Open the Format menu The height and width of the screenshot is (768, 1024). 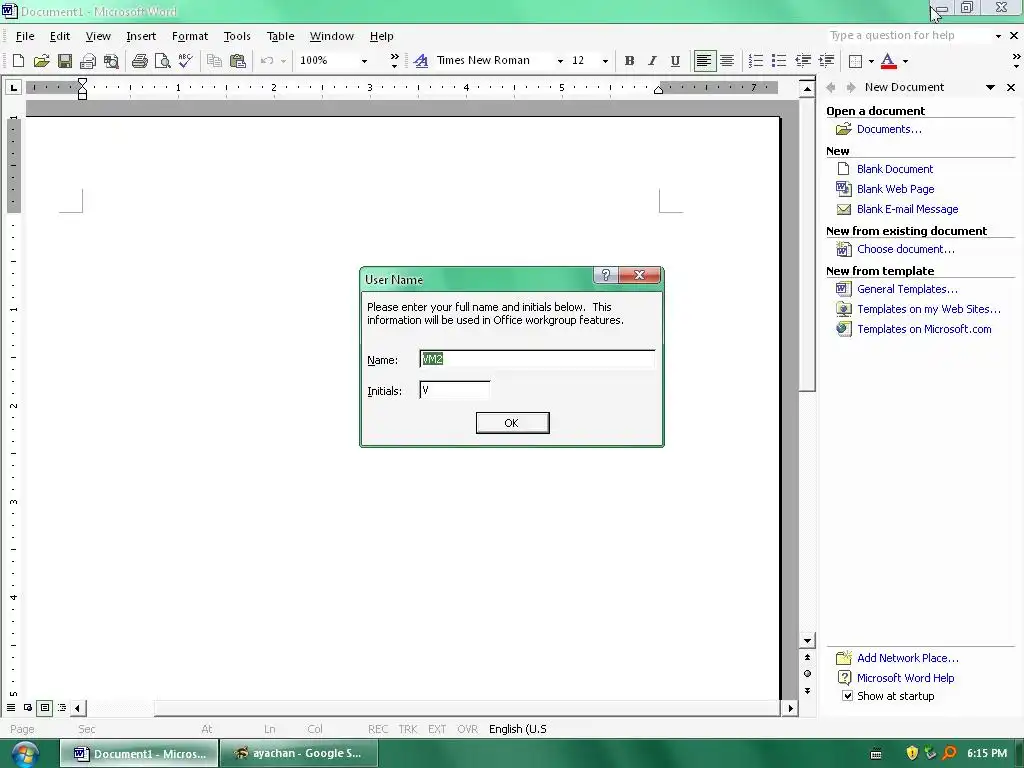point(189,36)
